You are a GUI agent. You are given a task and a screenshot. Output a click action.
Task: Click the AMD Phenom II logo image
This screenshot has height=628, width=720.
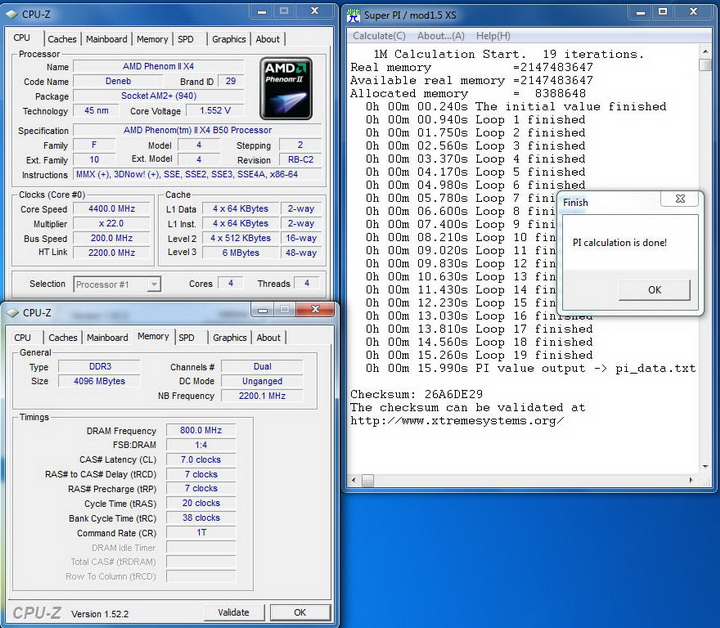286,88
